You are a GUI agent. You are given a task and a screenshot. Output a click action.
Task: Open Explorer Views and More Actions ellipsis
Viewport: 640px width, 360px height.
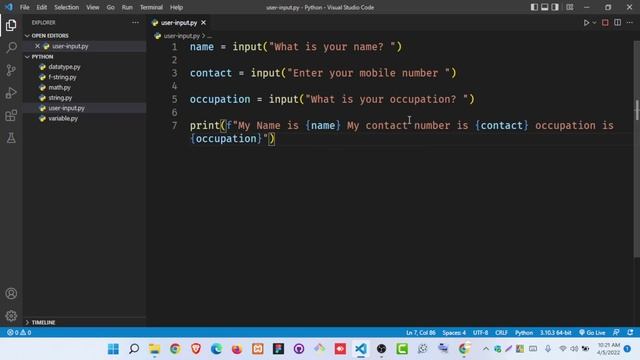(x=136, y=23)
